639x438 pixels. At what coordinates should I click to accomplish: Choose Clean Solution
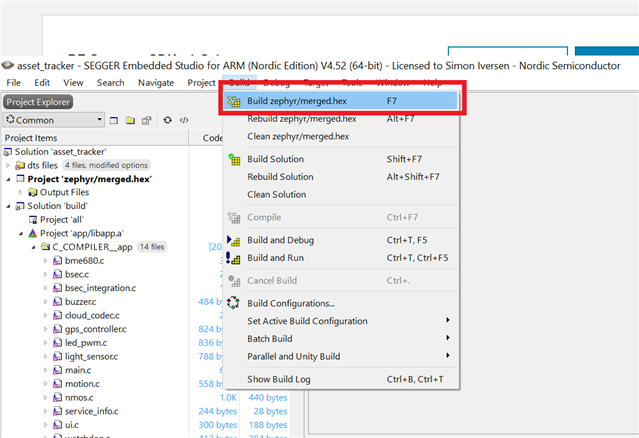coord(341,194)
